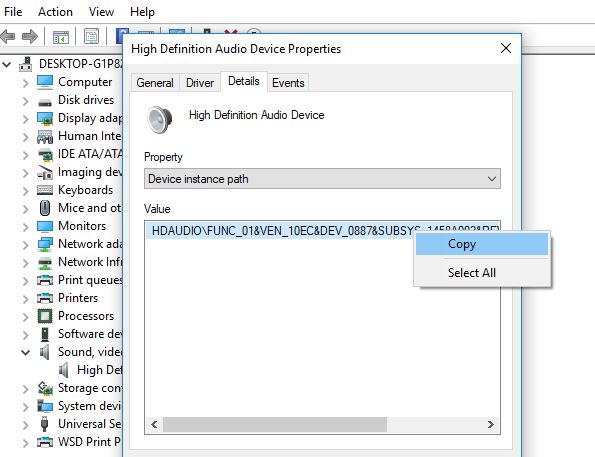Click the Forward arrow toolbar icon
595x457 pixels.
pos(30,37)
